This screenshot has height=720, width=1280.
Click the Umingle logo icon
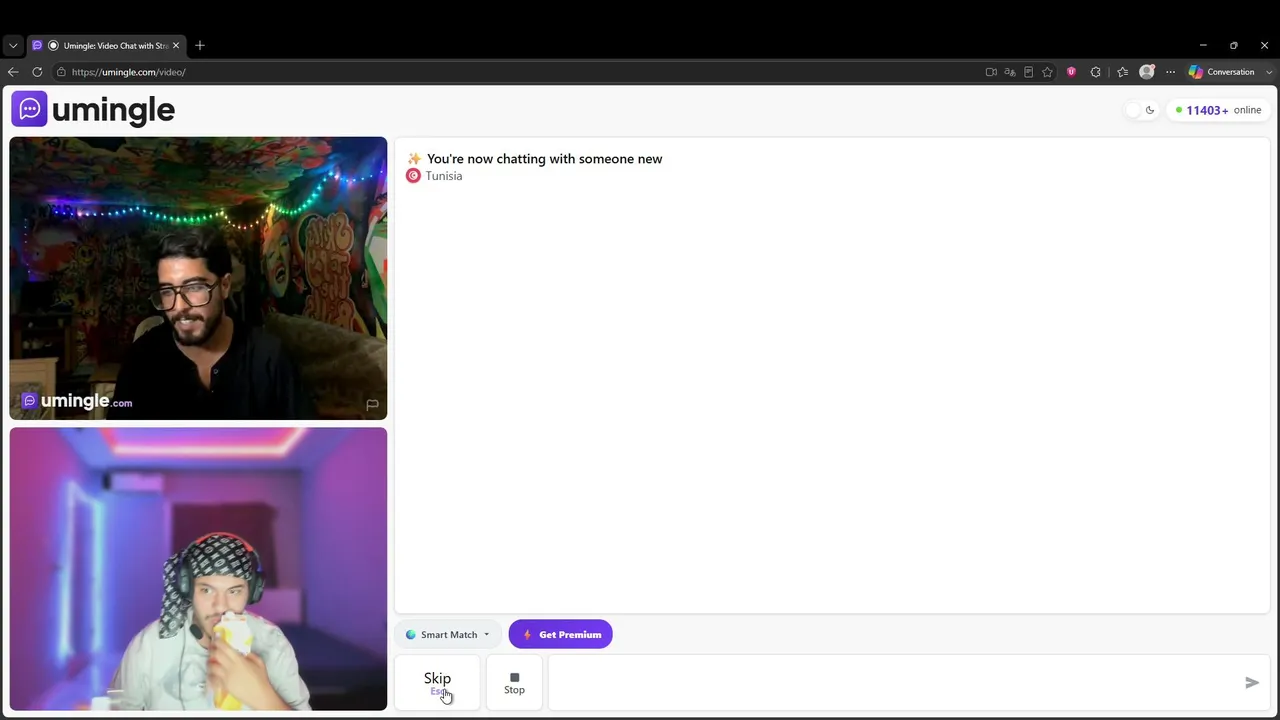click(x=29, y=109)
